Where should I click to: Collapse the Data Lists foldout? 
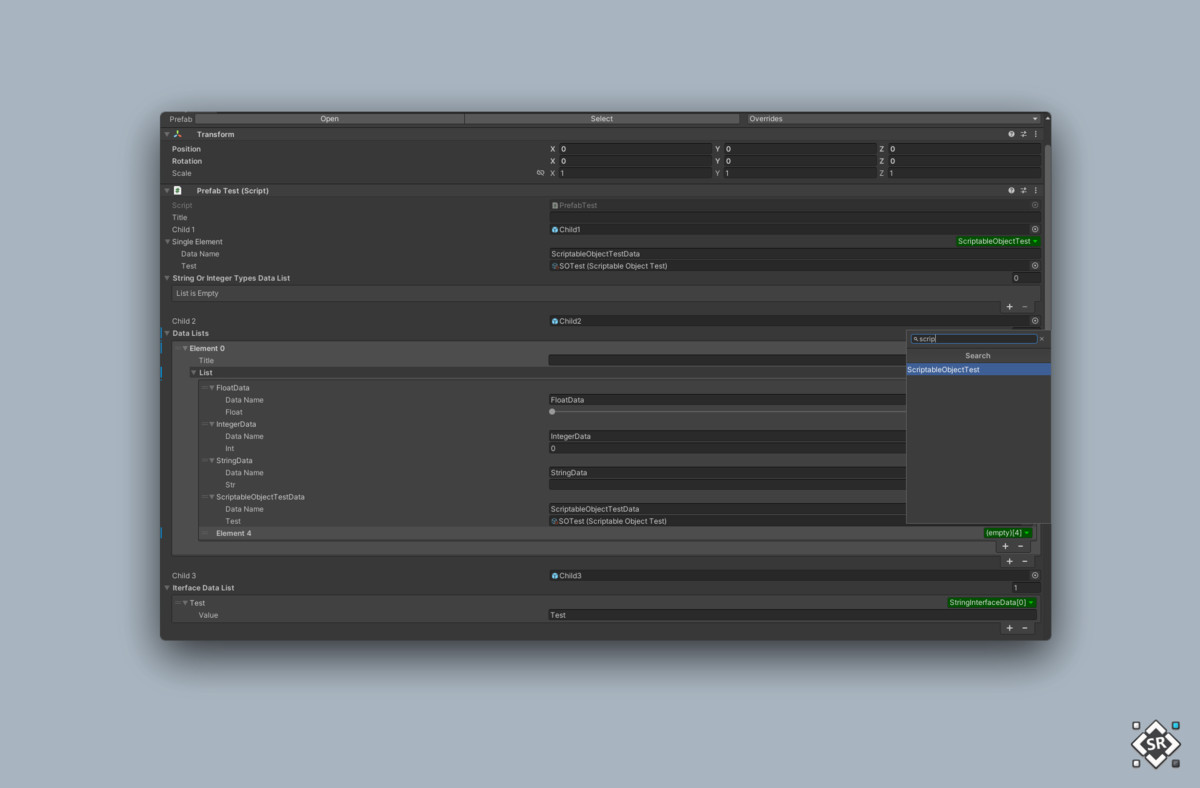(167, 333)
